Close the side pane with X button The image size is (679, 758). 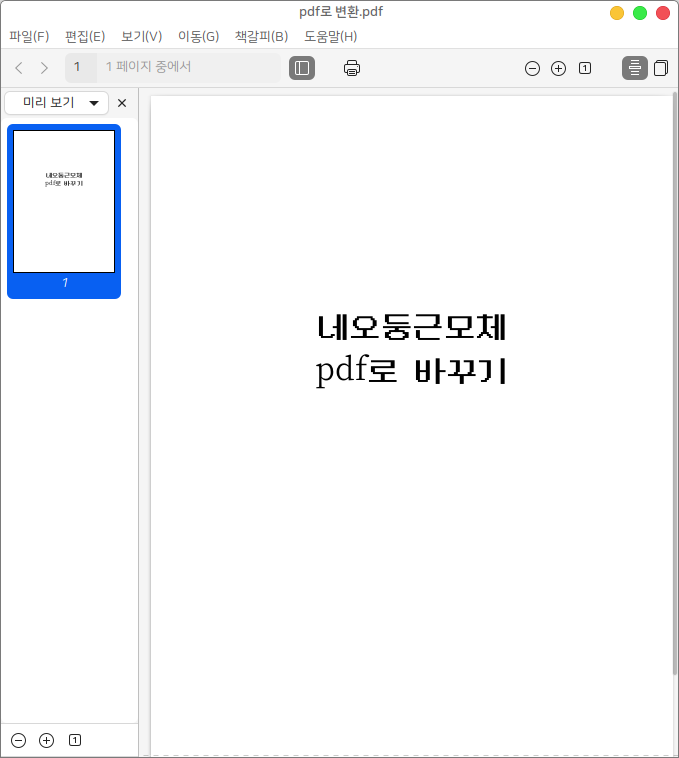click(x=122, y=103)
